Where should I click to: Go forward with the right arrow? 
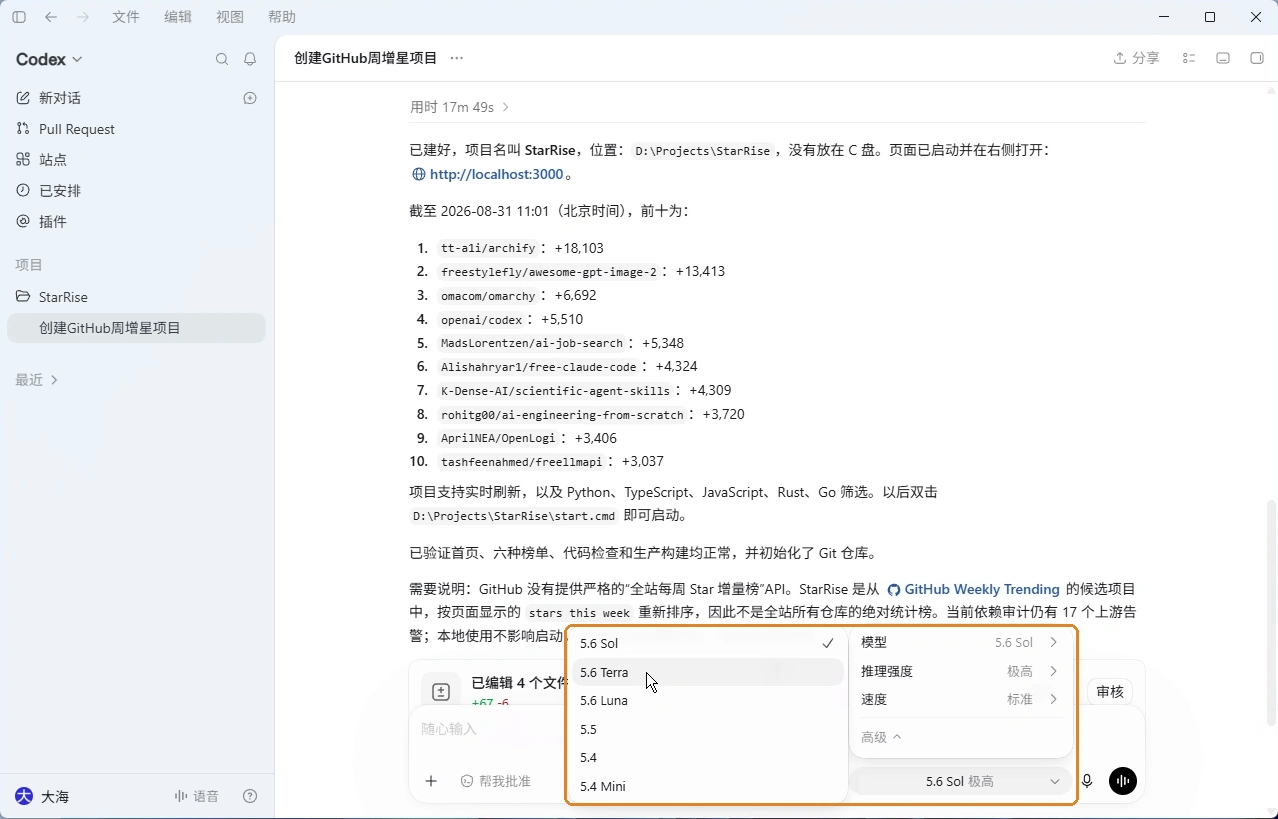click(x=83, y=17)
